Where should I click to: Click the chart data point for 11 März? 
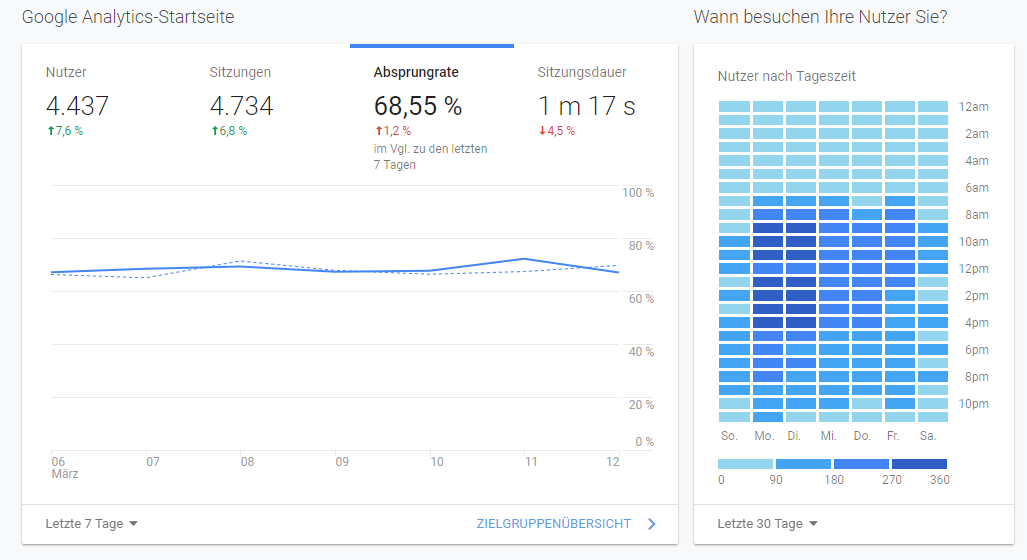(x=526, y=259)
